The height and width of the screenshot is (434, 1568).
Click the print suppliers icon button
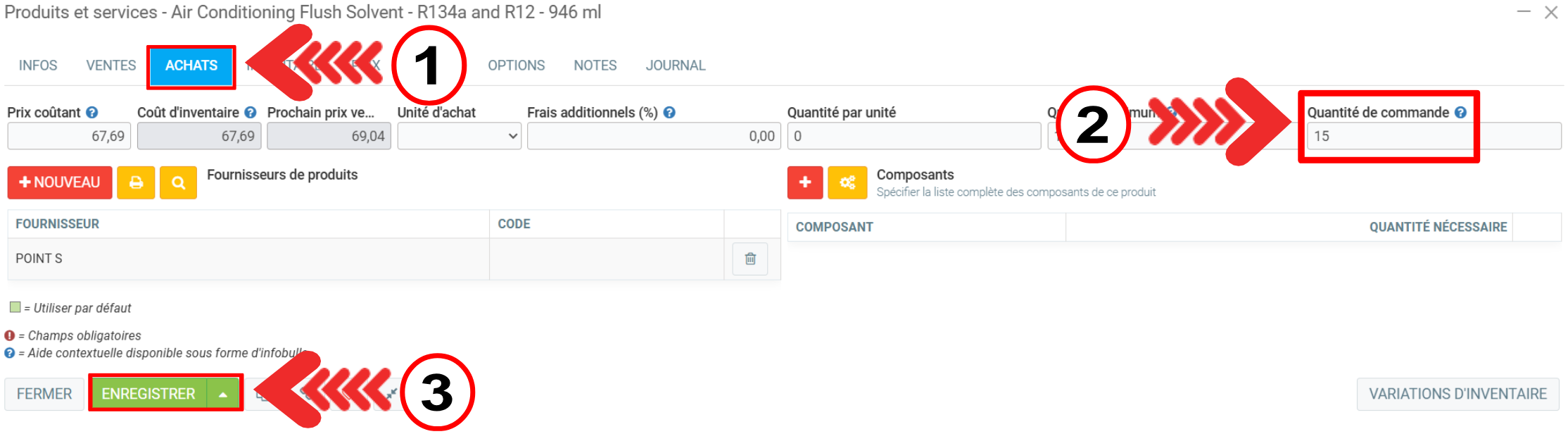click(136, 182)
